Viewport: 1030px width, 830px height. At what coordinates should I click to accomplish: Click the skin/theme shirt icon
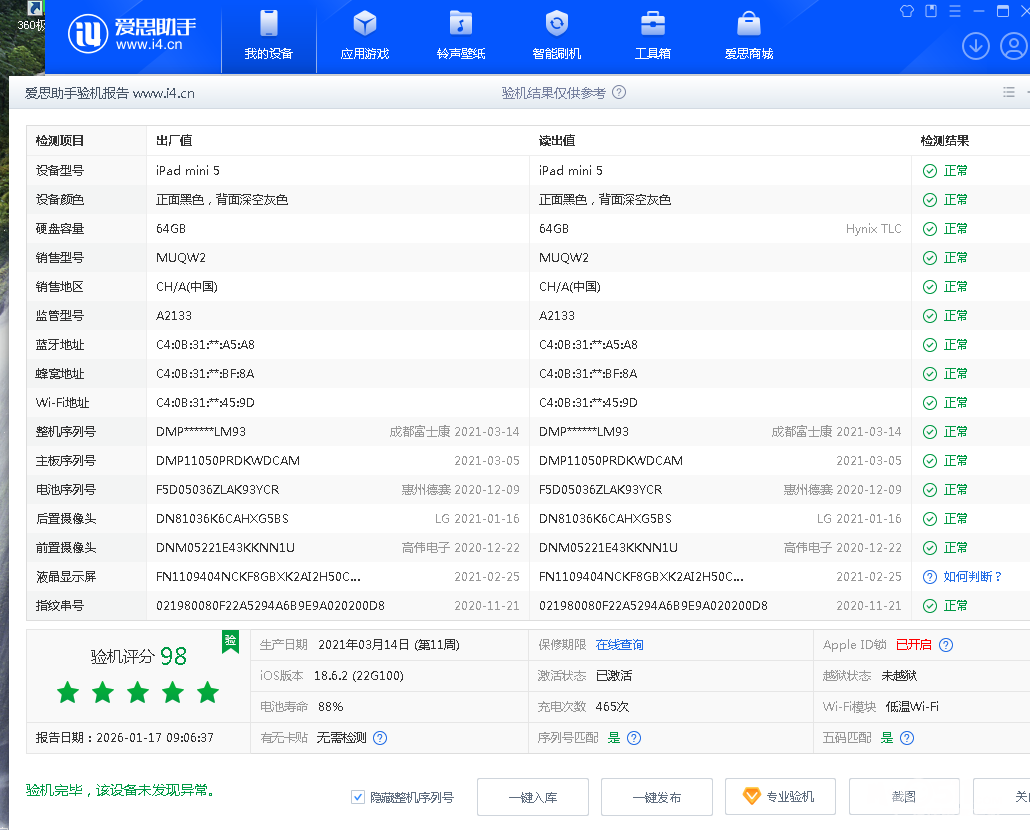[907, 11]
